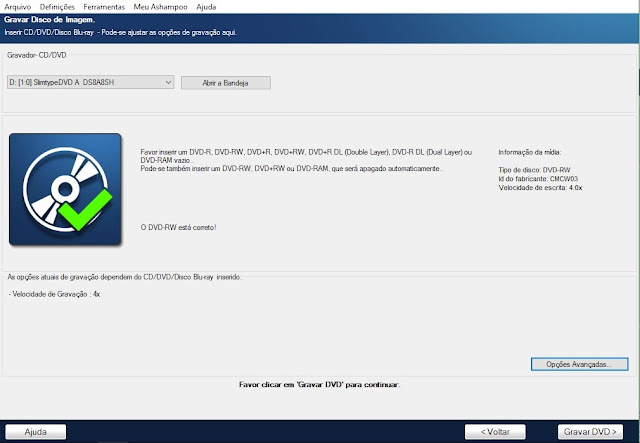Open Opções Avançadas settings

[x=579, y=364]
